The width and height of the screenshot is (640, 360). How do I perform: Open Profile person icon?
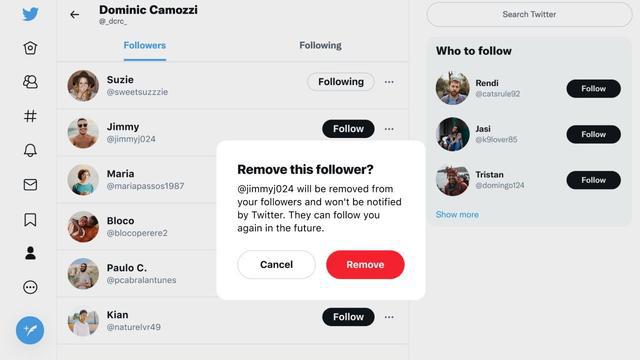coord(30,253)
